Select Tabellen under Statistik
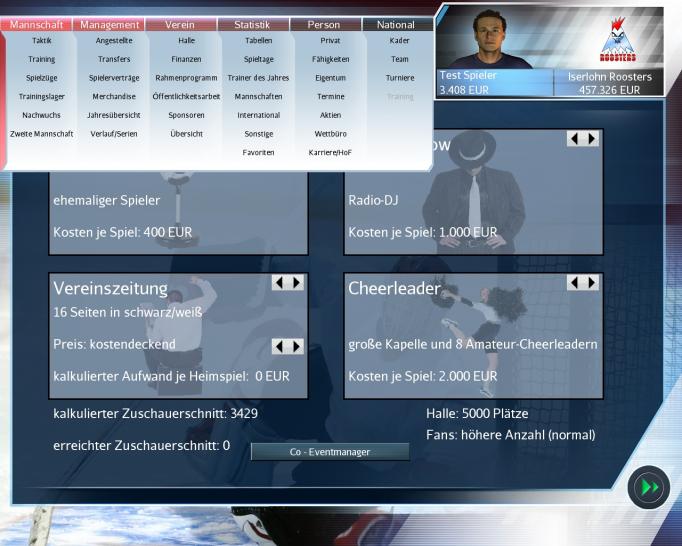The height and width of the screenshot is (546, 682). (x=258, y=40)
